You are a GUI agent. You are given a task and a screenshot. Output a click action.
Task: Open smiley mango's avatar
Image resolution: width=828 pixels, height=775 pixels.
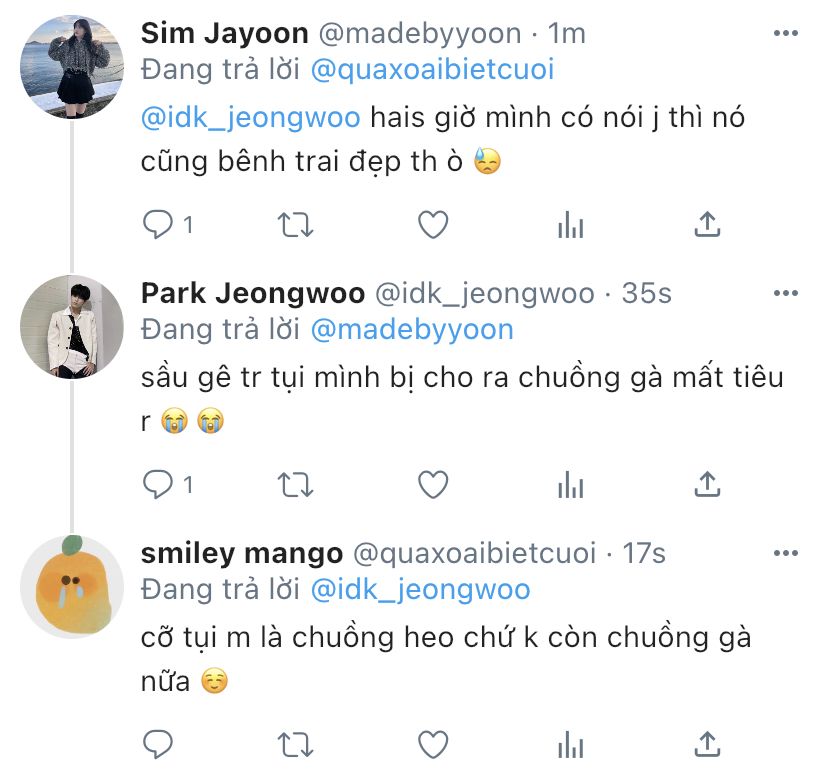tap(71, 587)
